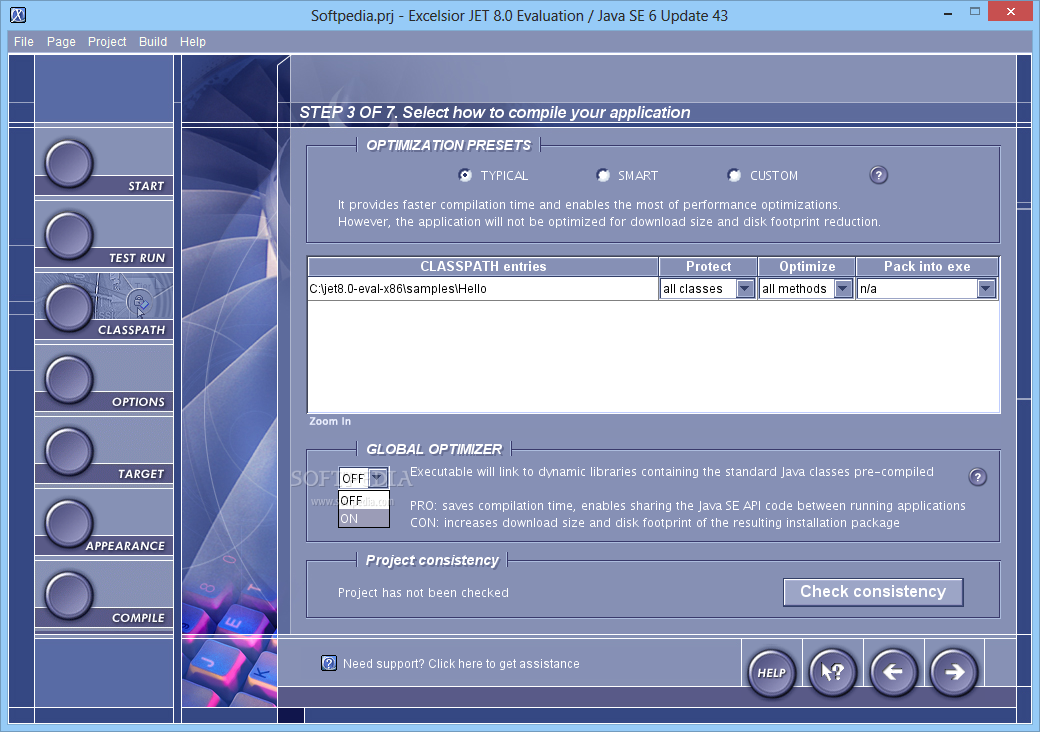The image size is (1040, 732).
Task: Open the Page menu
Action: coord(61,42)
